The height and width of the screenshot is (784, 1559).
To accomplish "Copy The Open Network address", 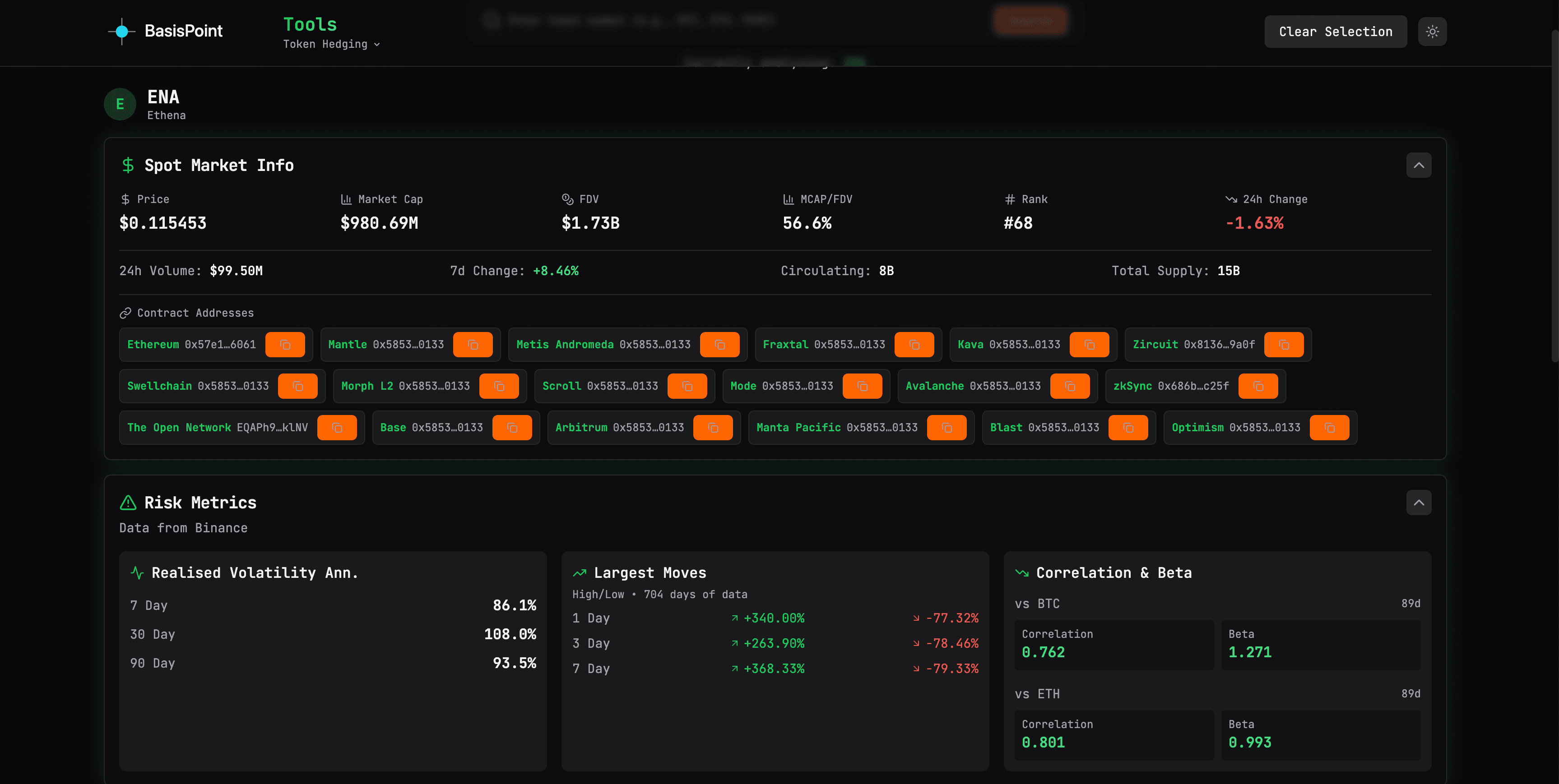I will [x=338, y=428].
